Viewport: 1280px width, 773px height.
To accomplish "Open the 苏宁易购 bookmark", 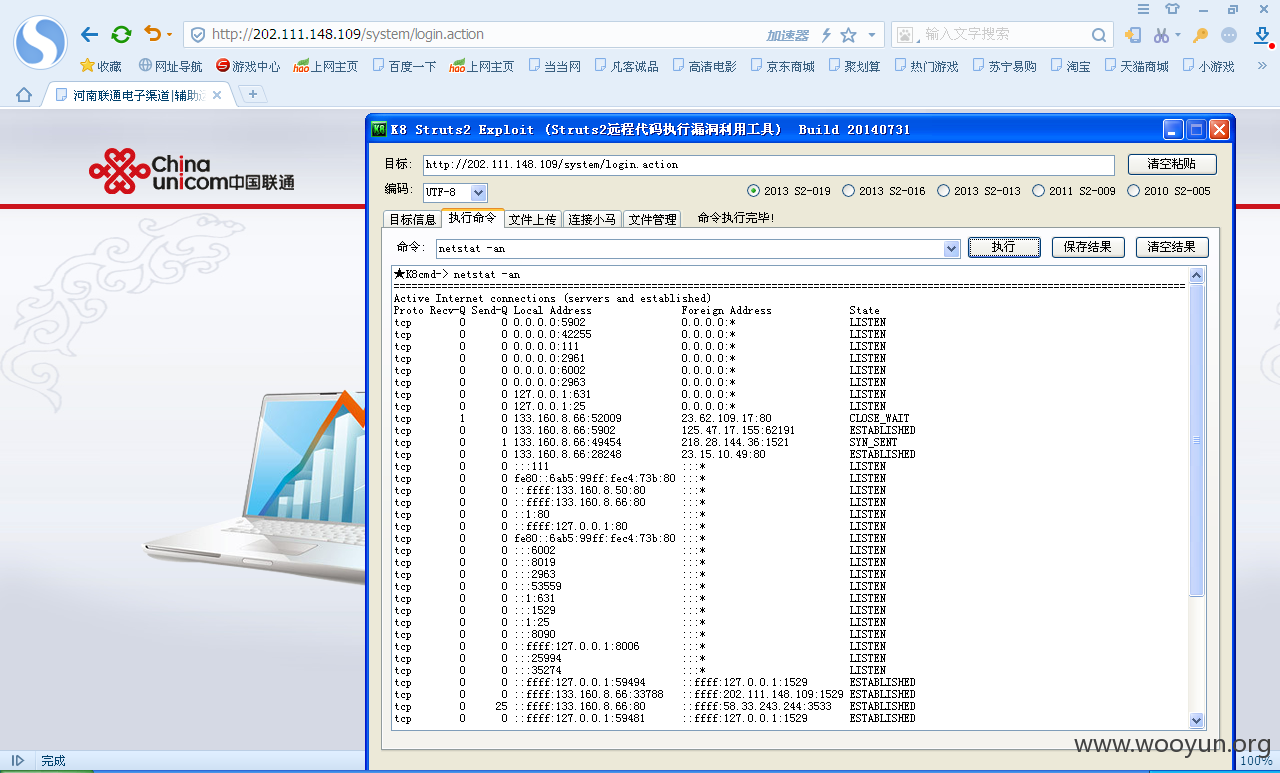I will [1004, 66].
